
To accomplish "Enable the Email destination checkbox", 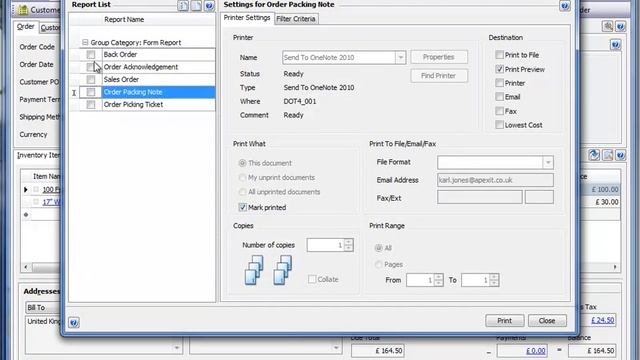I will point(499,97).
